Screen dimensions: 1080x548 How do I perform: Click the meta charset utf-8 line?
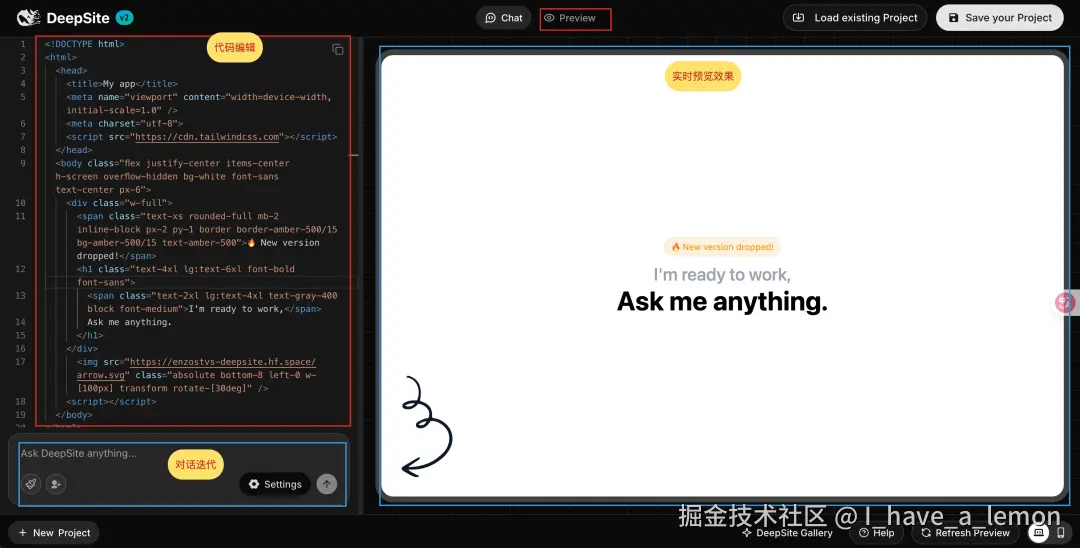(x=125, y=123)
